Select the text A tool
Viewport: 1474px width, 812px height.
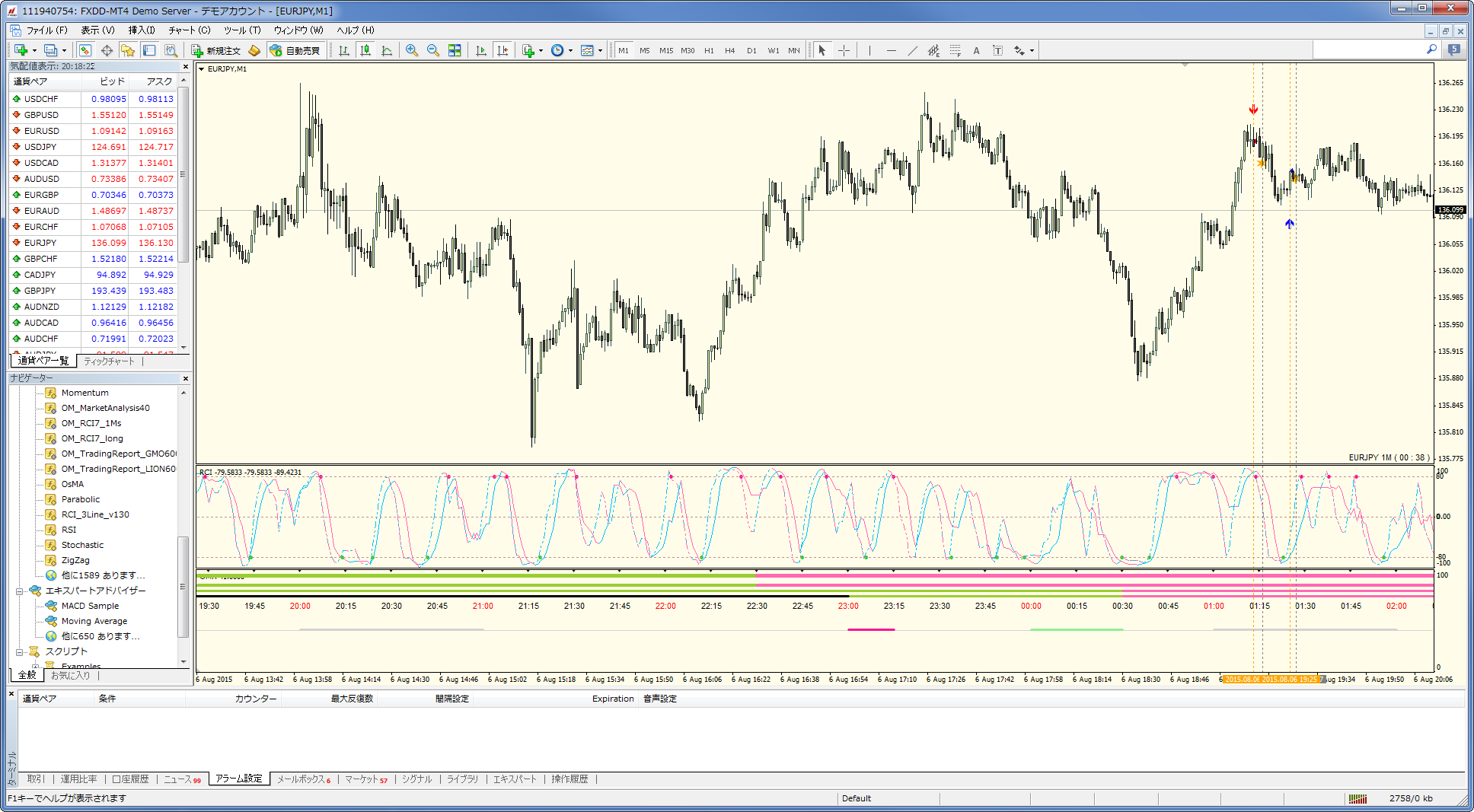[x=976, y=50]
